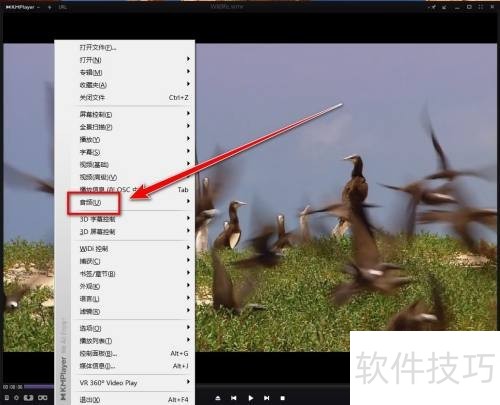Click the Eject open-file icon
This screenshot has width=500, height=405.
click(x=218, y=398)
